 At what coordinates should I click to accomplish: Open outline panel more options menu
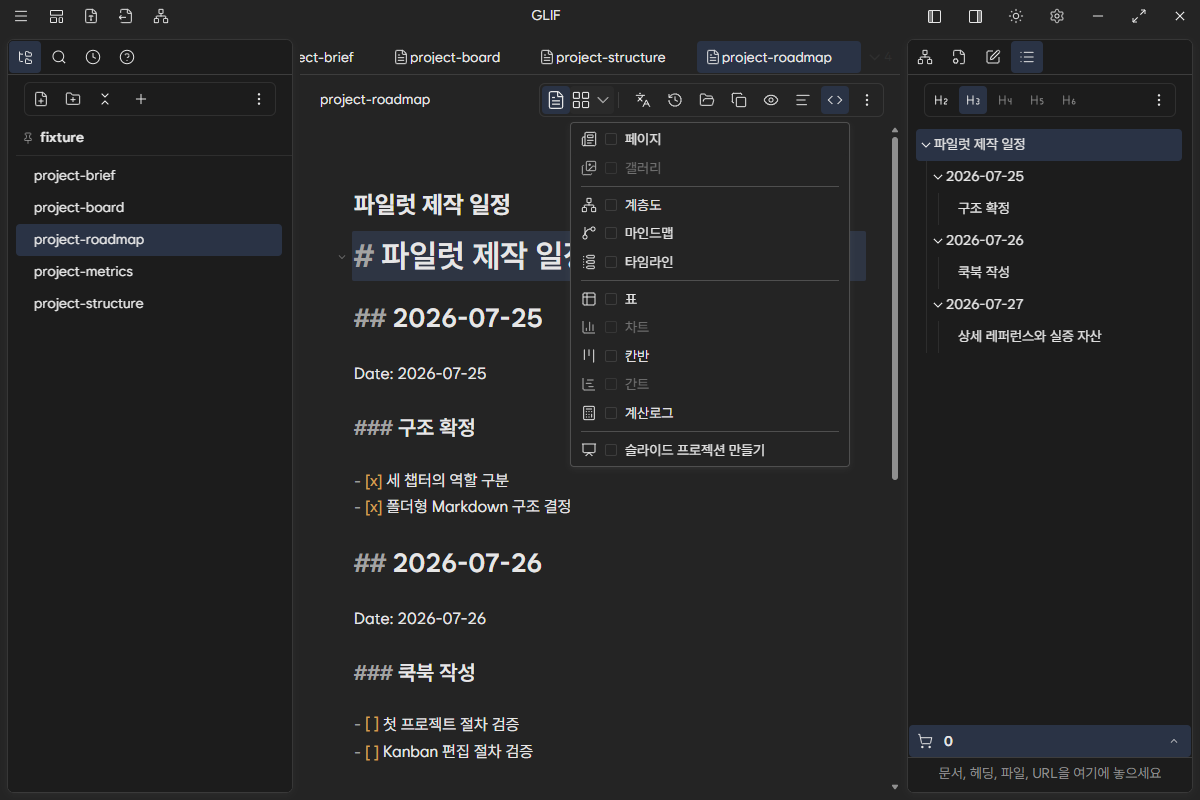pyautogui.click(x=1159, y=100)
